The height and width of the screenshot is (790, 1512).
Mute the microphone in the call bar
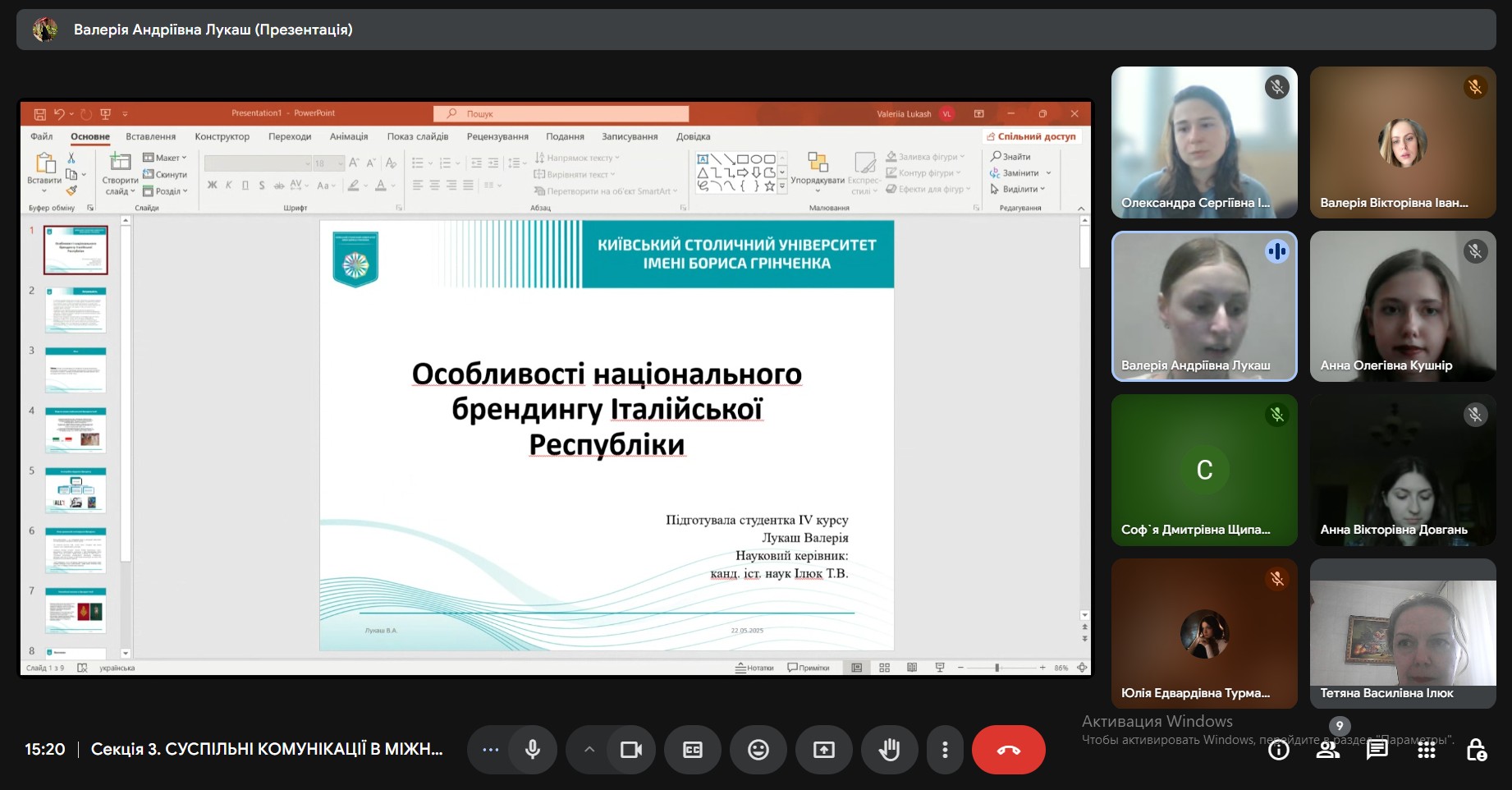point(533,750)
